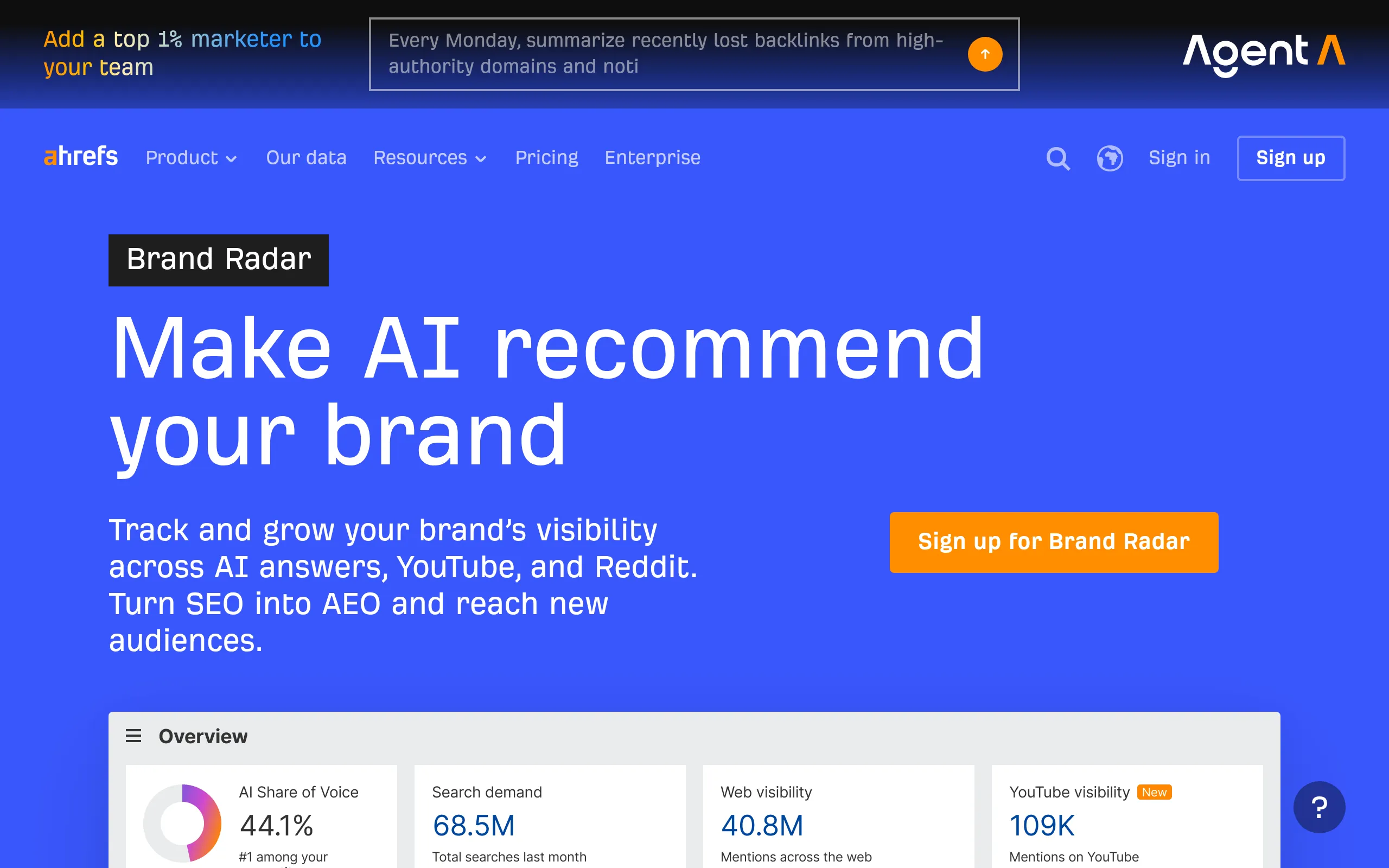Click Sign up for Brand Radar button
The height and width of the screenshot is (868, 1389).
click(1054, 542)
